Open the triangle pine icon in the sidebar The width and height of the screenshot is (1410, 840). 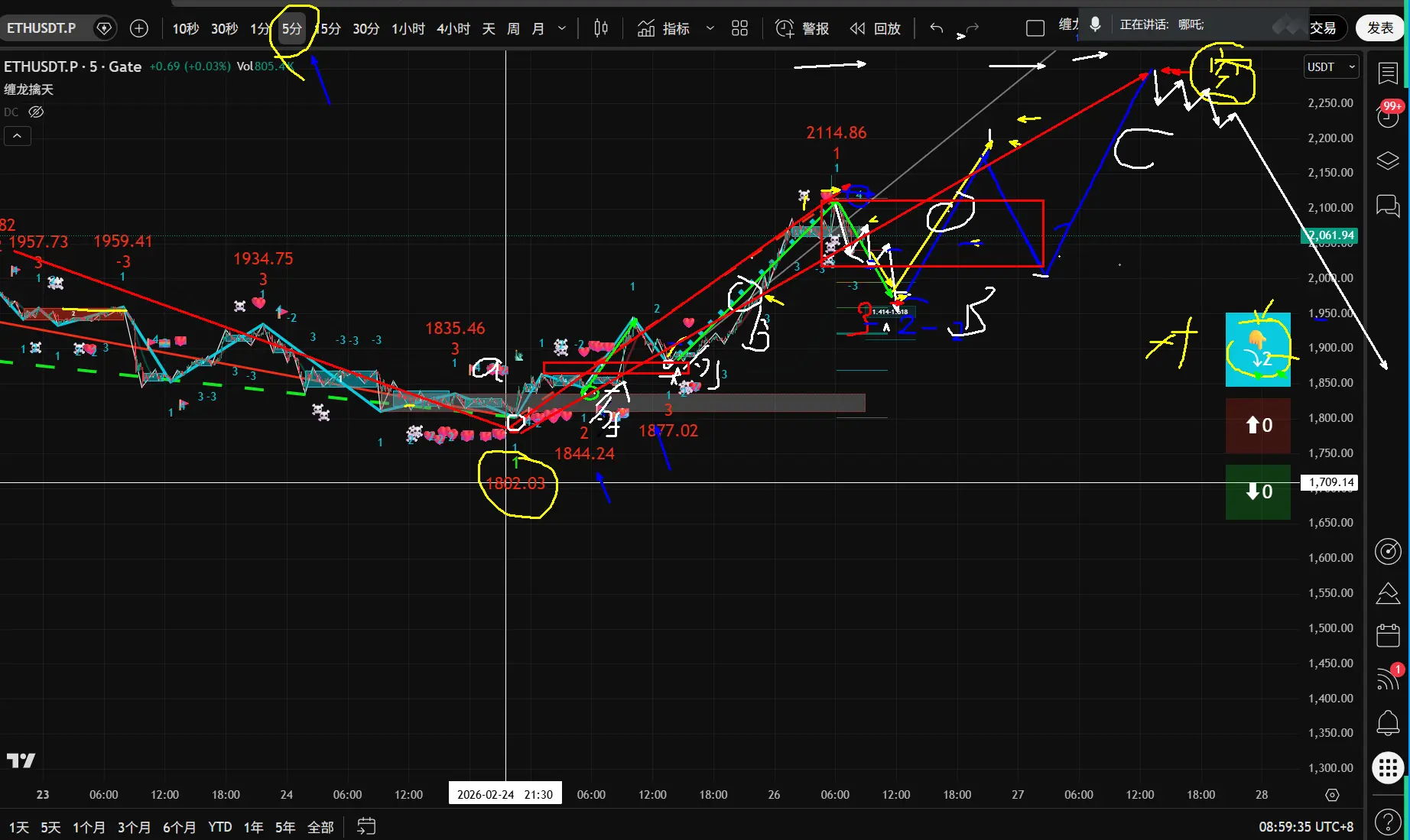coord(1388,593)
